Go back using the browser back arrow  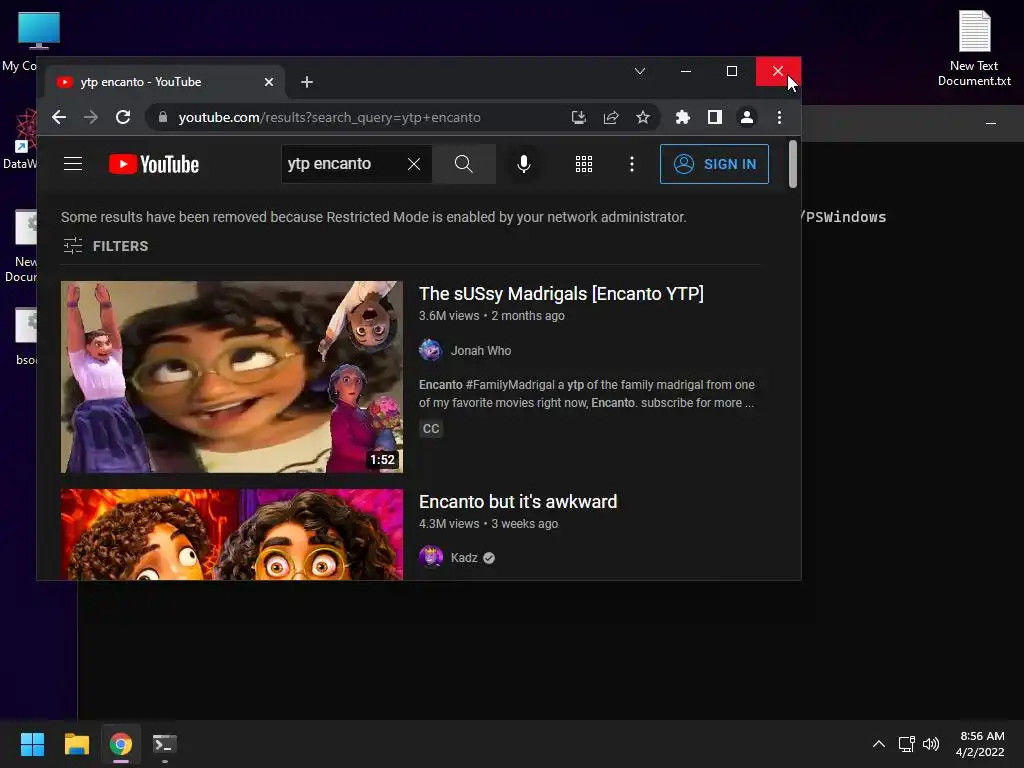coord(59,118)
